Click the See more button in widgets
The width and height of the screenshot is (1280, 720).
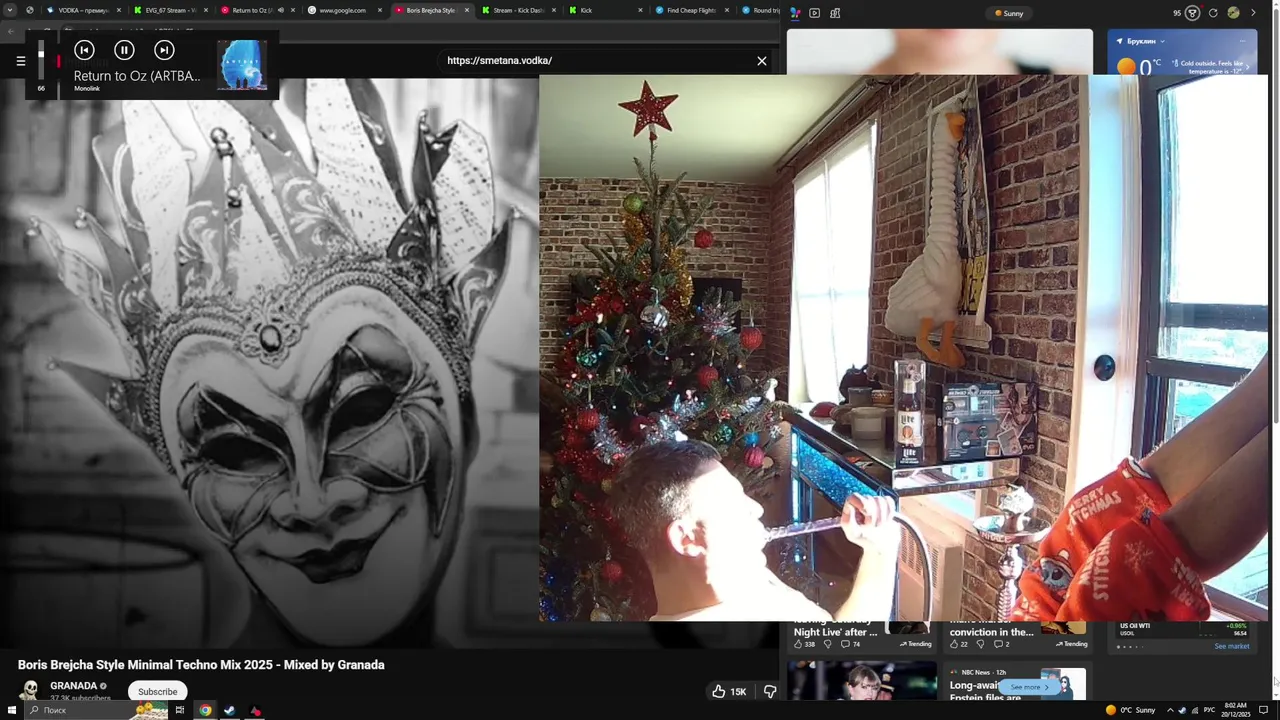click(1030, 687)
